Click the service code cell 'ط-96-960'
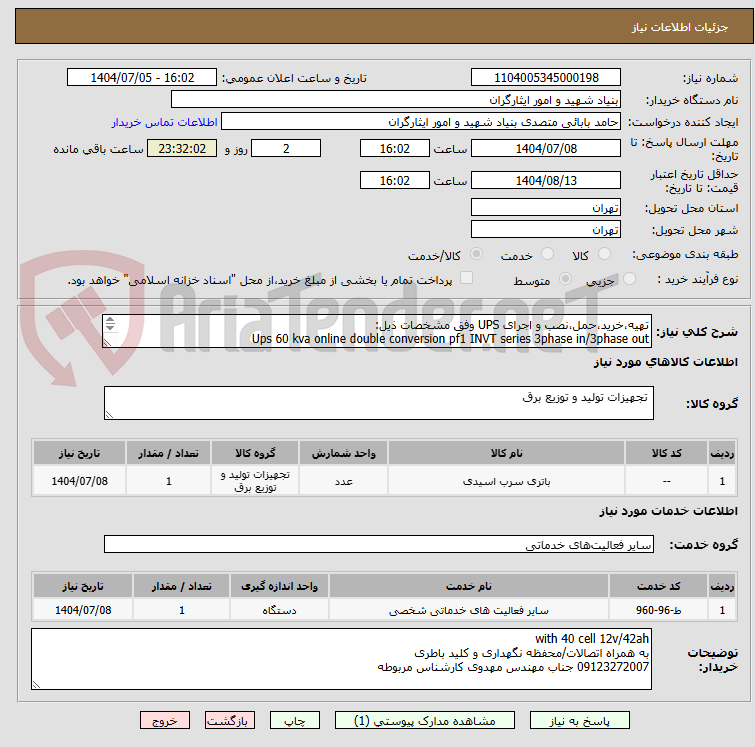This screenshot has width=755, height=747. (658, 610)
